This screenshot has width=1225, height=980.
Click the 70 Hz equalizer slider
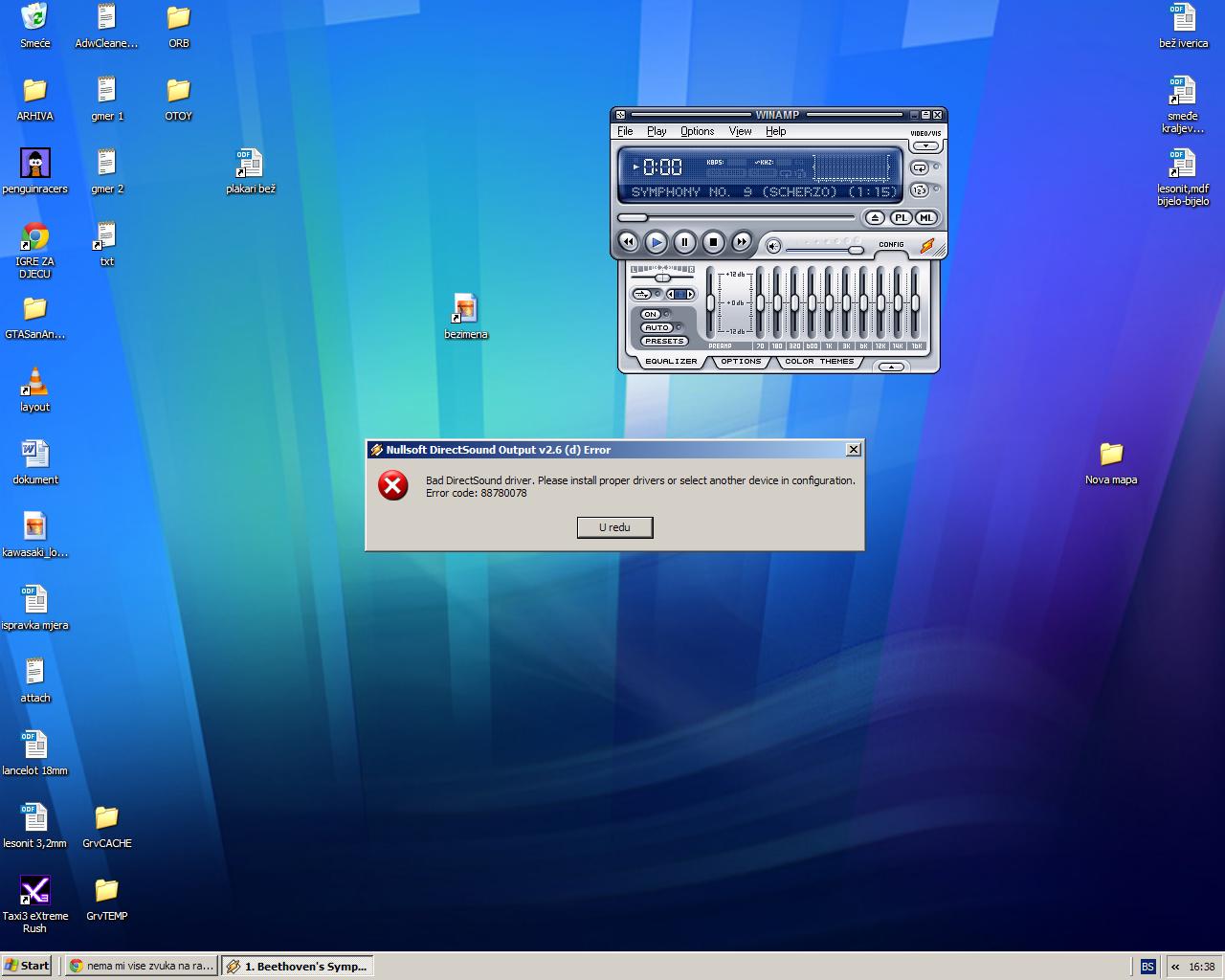click(x=760, y=302)
